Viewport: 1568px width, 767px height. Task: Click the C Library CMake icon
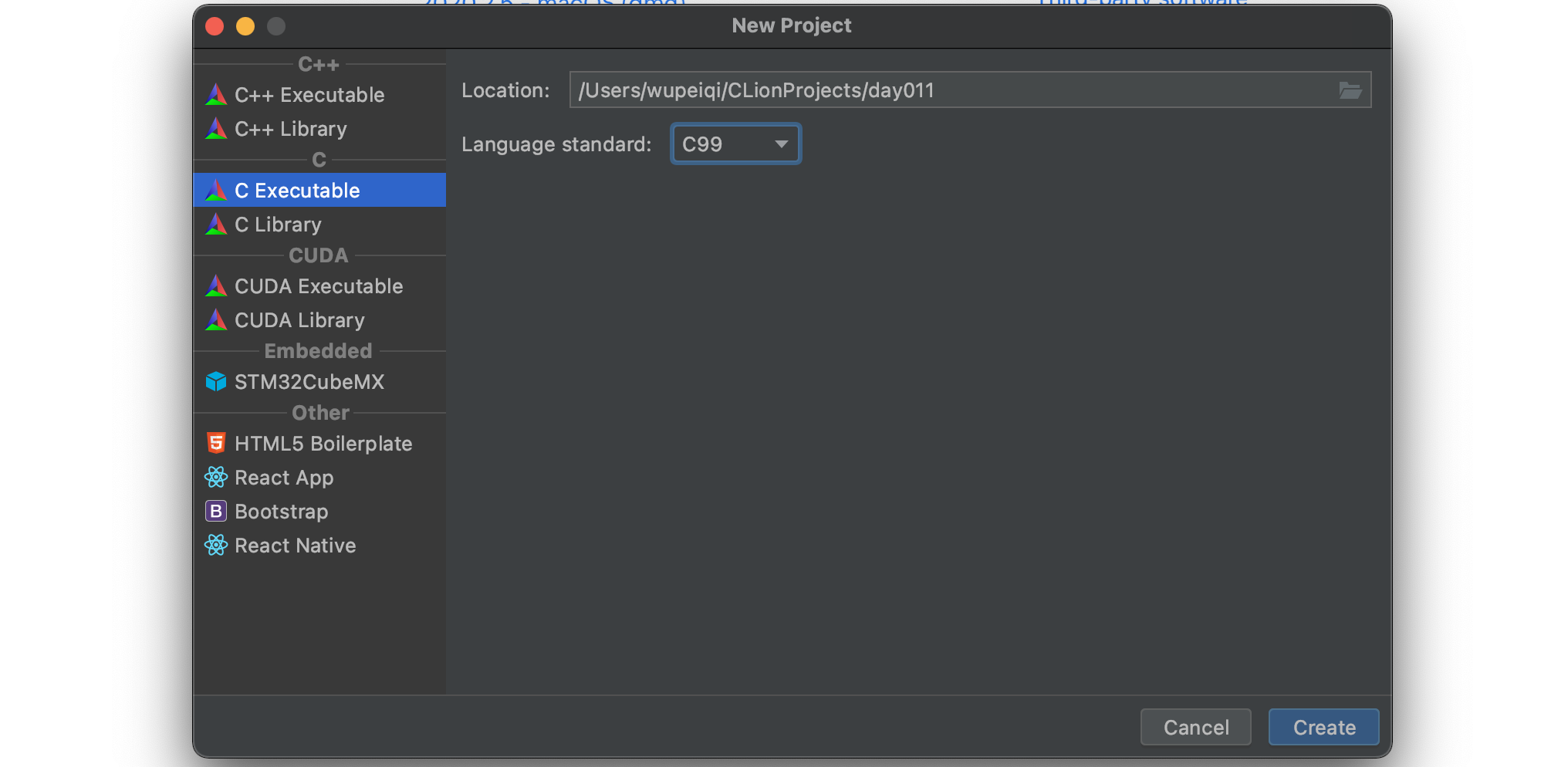(216, 225)
